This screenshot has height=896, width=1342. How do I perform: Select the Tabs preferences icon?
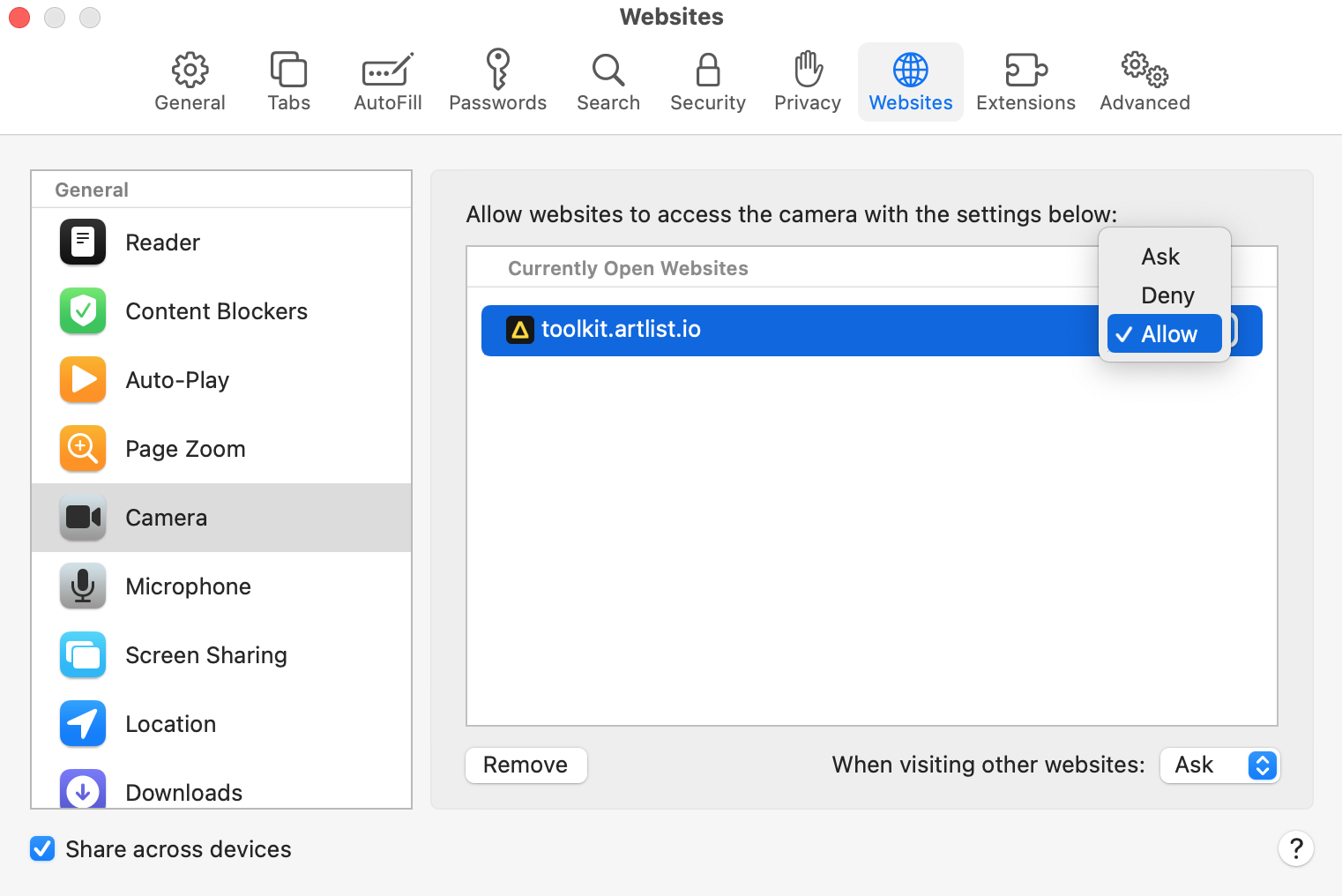[x=288, y=81]
